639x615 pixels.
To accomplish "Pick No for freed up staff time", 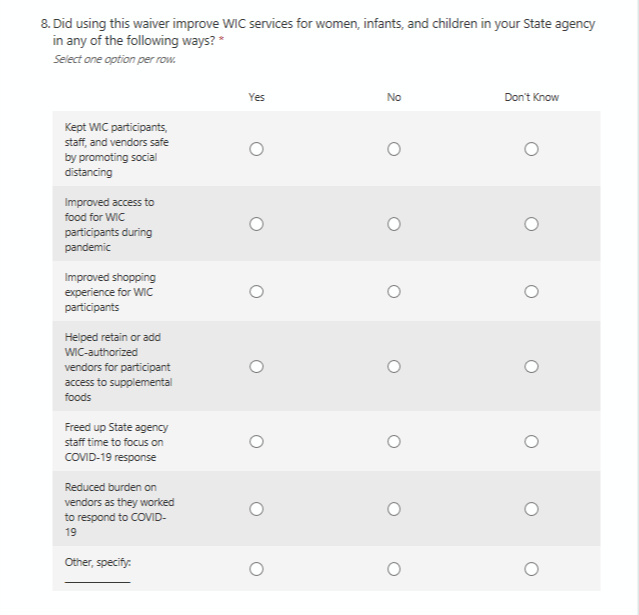I will pos(394,441).
